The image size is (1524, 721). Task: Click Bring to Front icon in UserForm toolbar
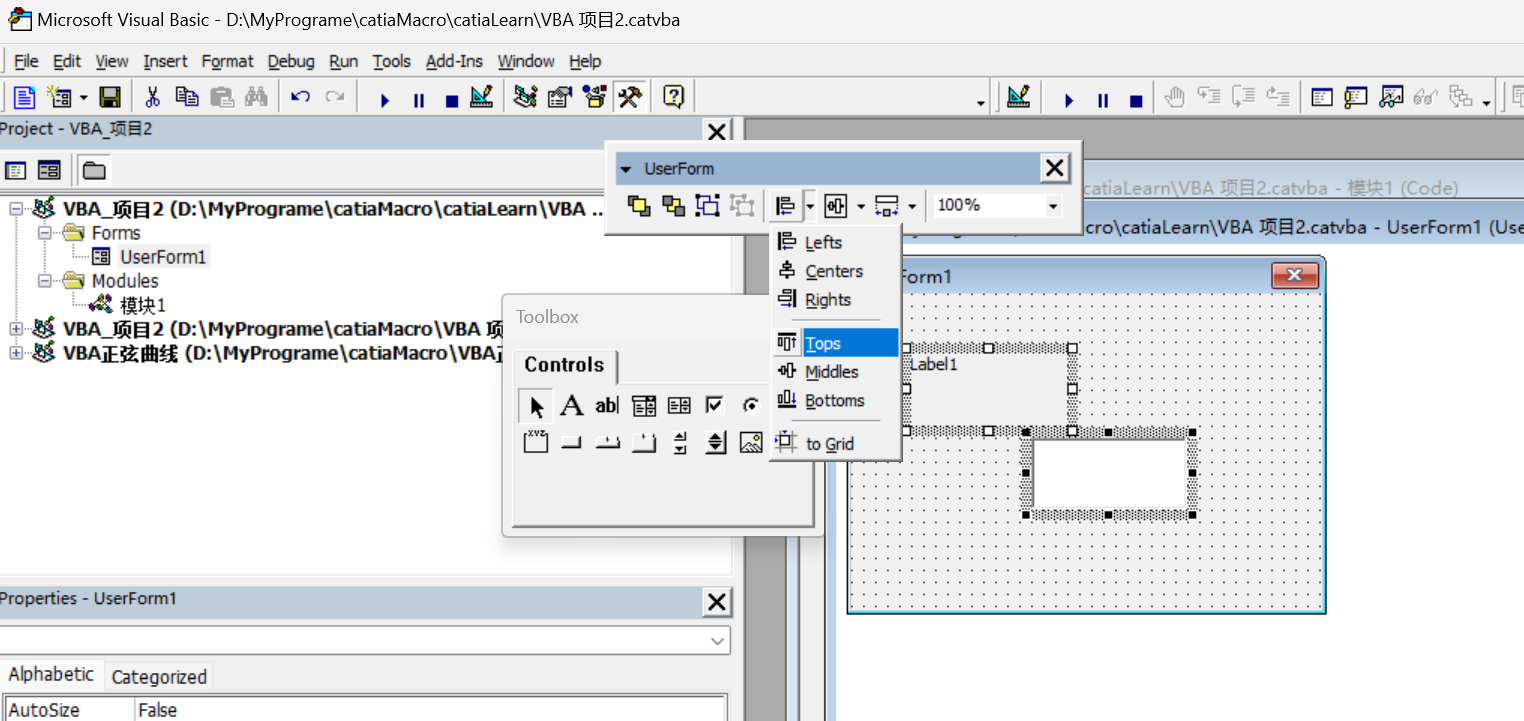tap(638, 205)
